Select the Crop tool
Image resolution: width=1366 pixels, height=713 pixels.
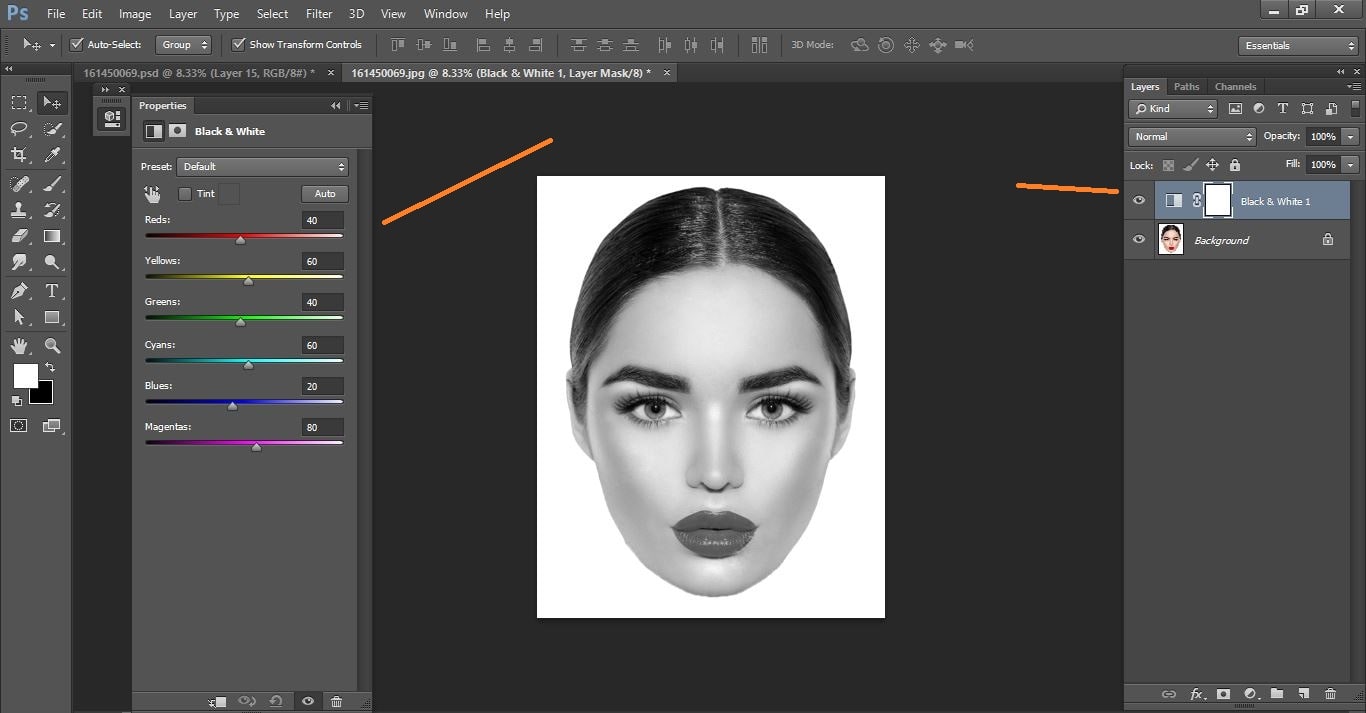(x=18, y=155)
